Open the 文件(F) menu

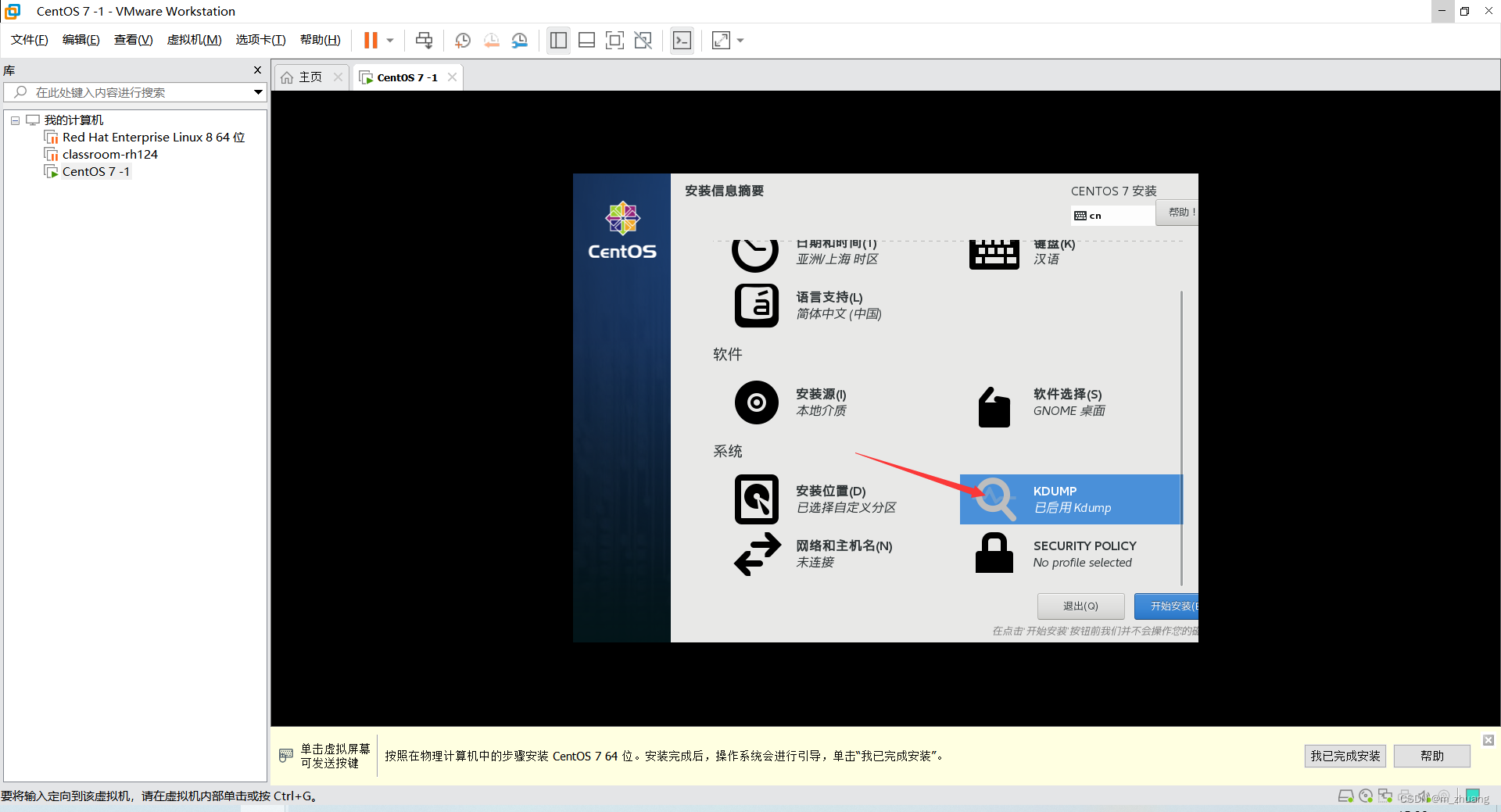pos(30,40)
